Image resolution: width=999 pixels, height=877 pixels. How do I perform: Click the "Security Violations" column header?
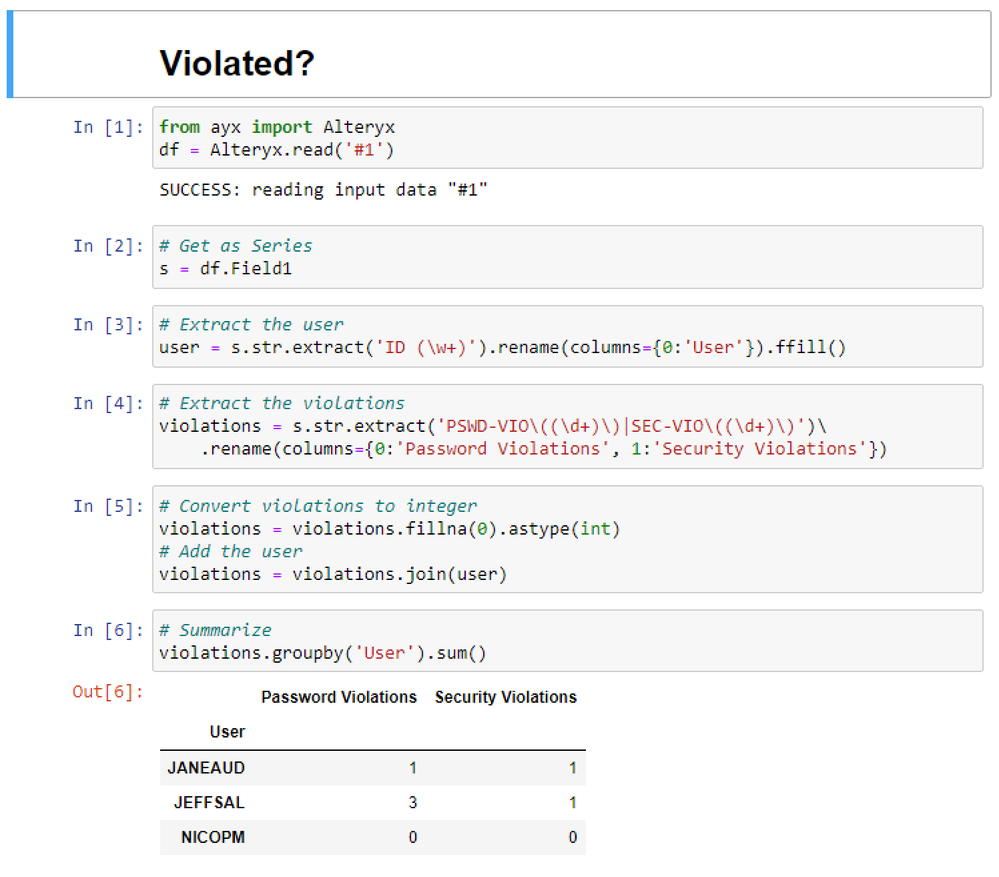505,697
